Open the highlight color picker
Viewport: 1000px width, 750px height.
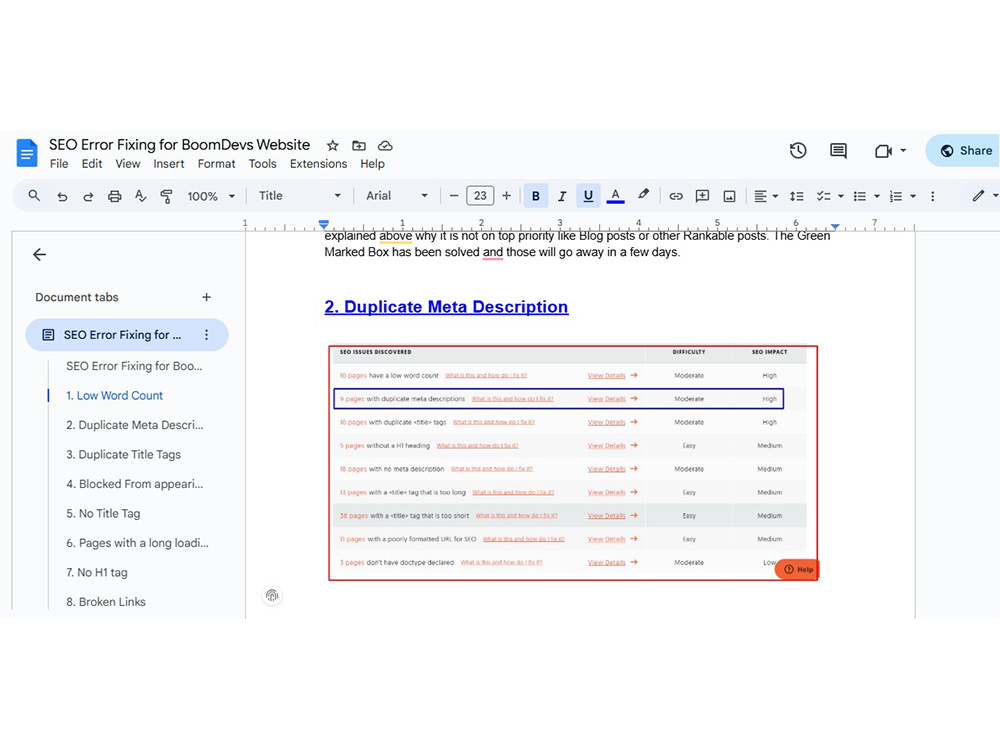643,195
